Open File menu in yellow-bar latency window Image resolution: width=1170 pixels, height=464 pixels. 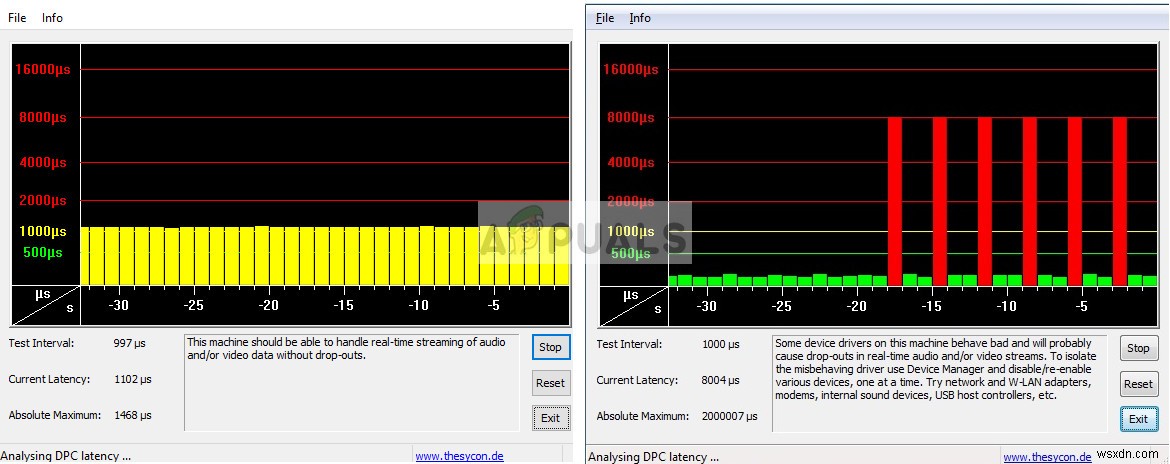pyautogui.click(x=17, y=18)
